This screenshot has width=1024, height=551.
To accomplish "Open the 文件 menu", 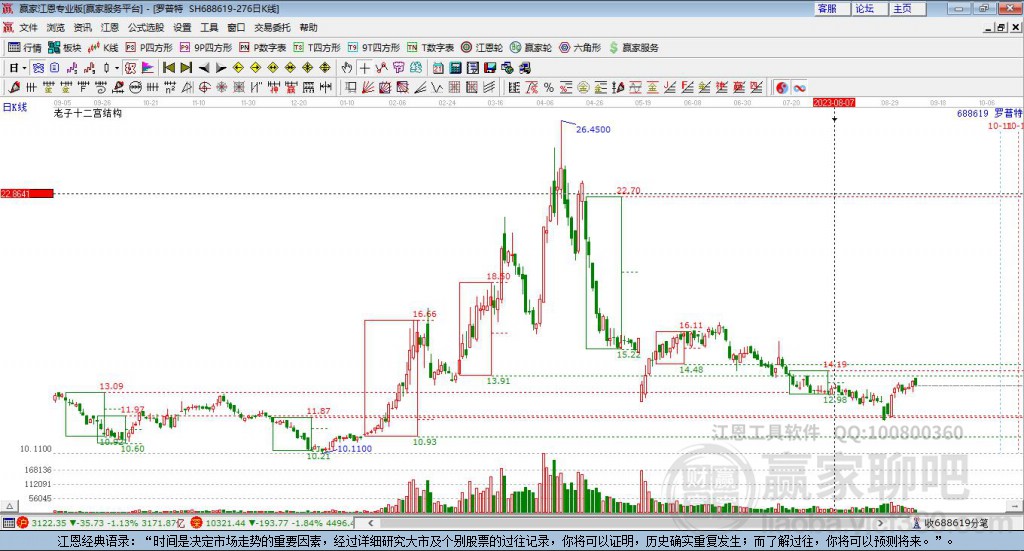I will tap(29, 27).
